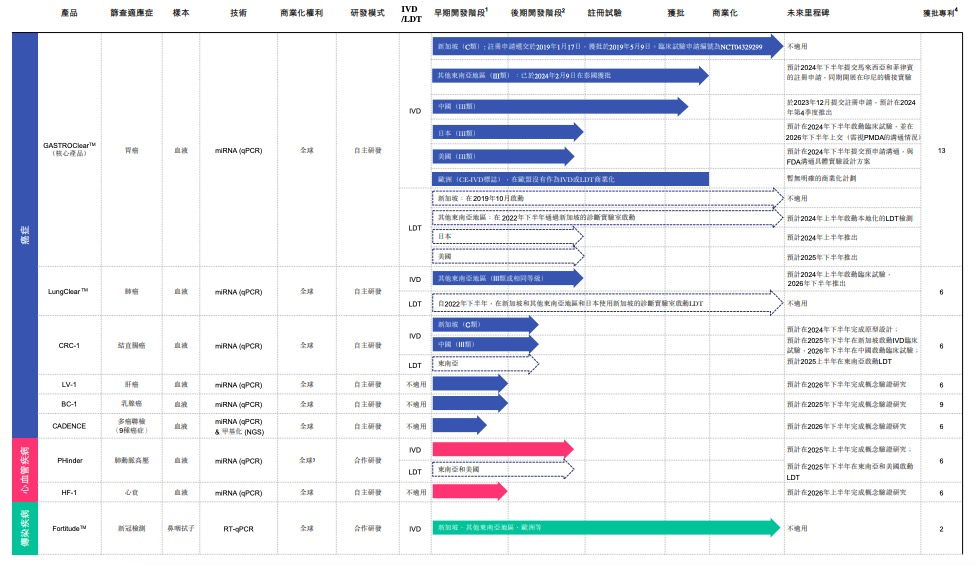This screenshot has width=977, height=565.
Task: Click the pink PHinder IVD arrow
Action: tap(502, 449)
